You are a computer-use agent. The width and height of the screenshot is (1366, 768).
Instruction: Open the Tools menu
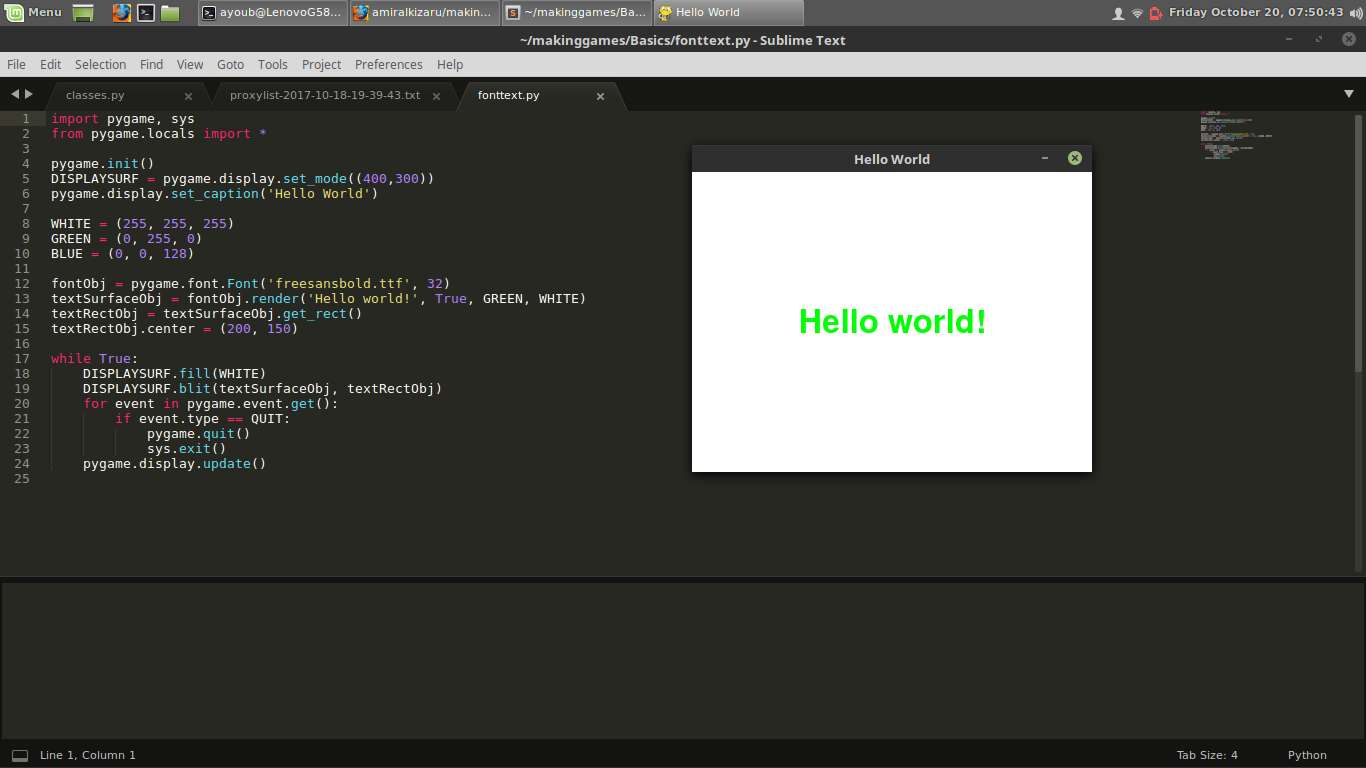[272, 64]
